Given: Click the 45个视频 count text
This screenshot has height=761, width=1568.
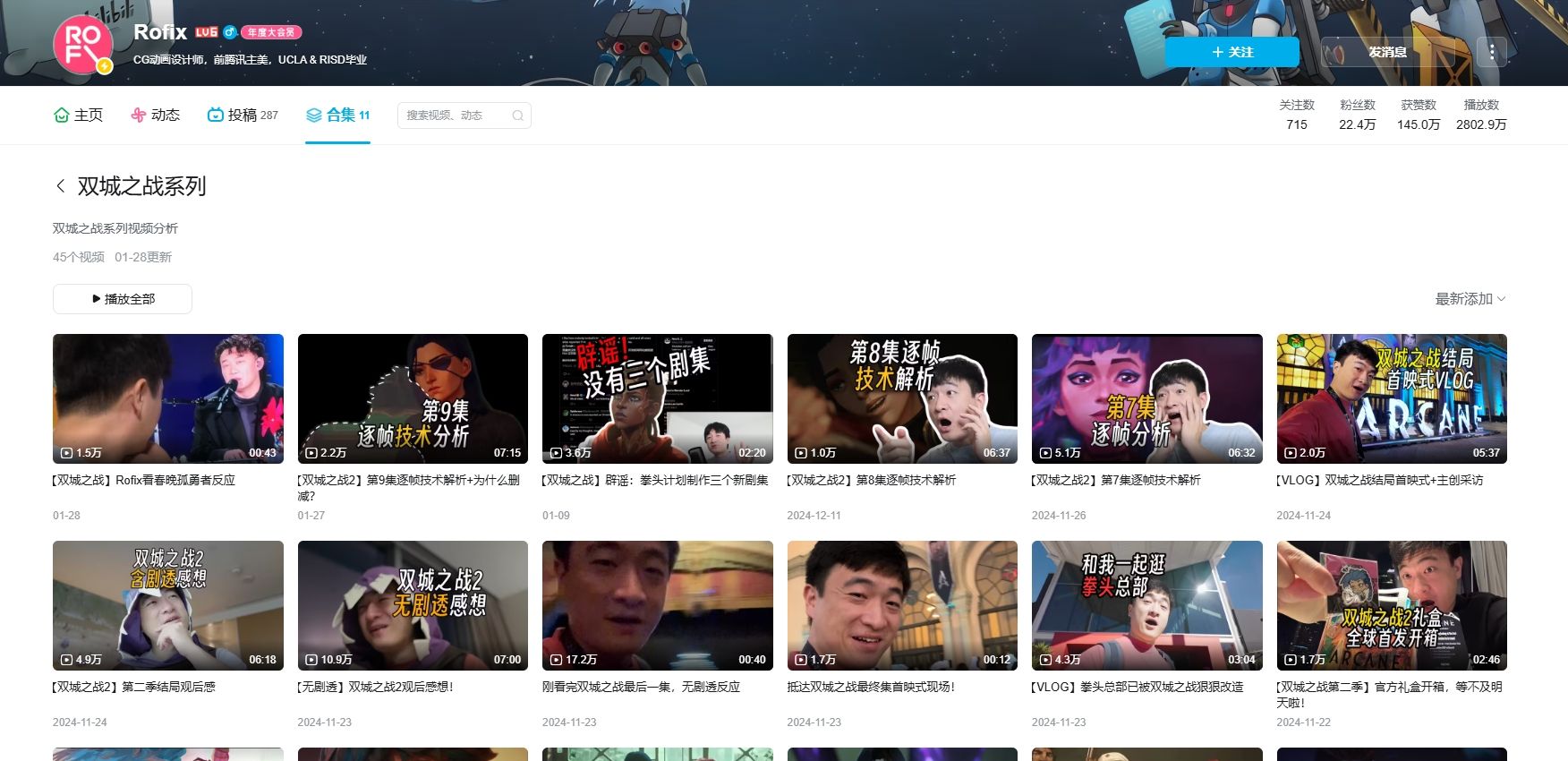Looking at the screenshot, I should coord(79,257).
